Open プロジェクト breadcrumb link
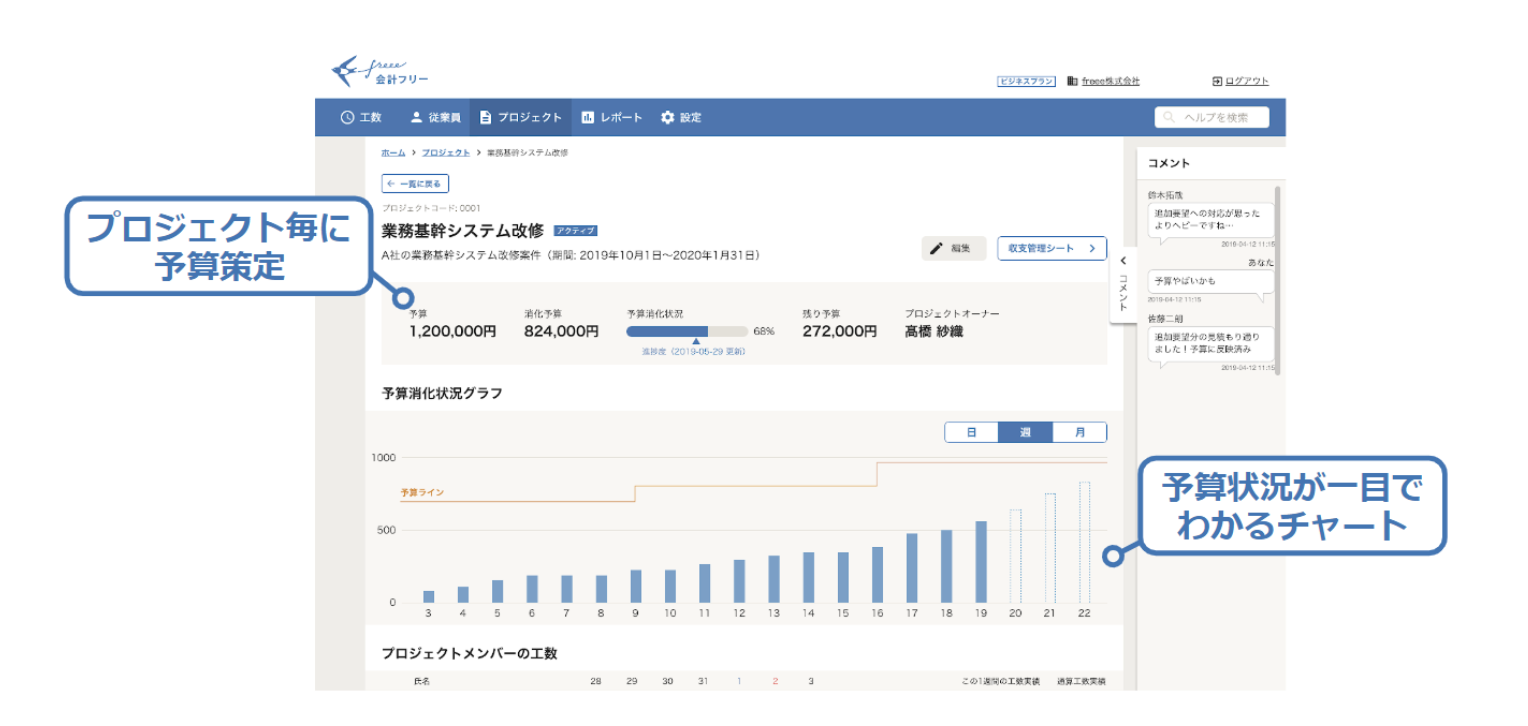This screenshot has height=726, width=1528. (x=445, y=152)
